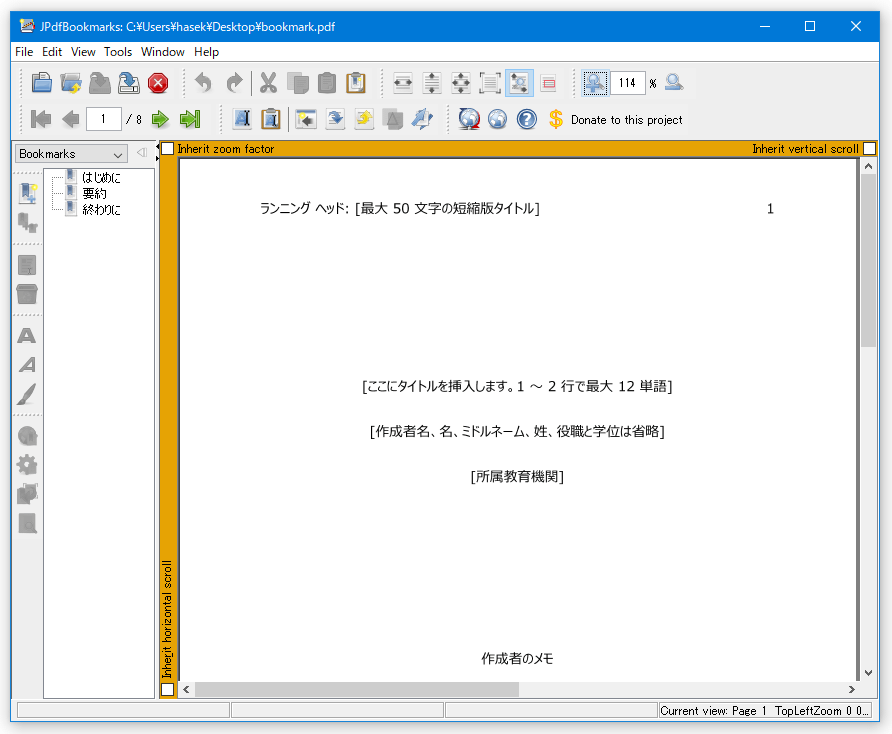The height and width of the screenshot is (734, 892).
Task: Select the 要約 bookmark
Action: coord(94,193)
